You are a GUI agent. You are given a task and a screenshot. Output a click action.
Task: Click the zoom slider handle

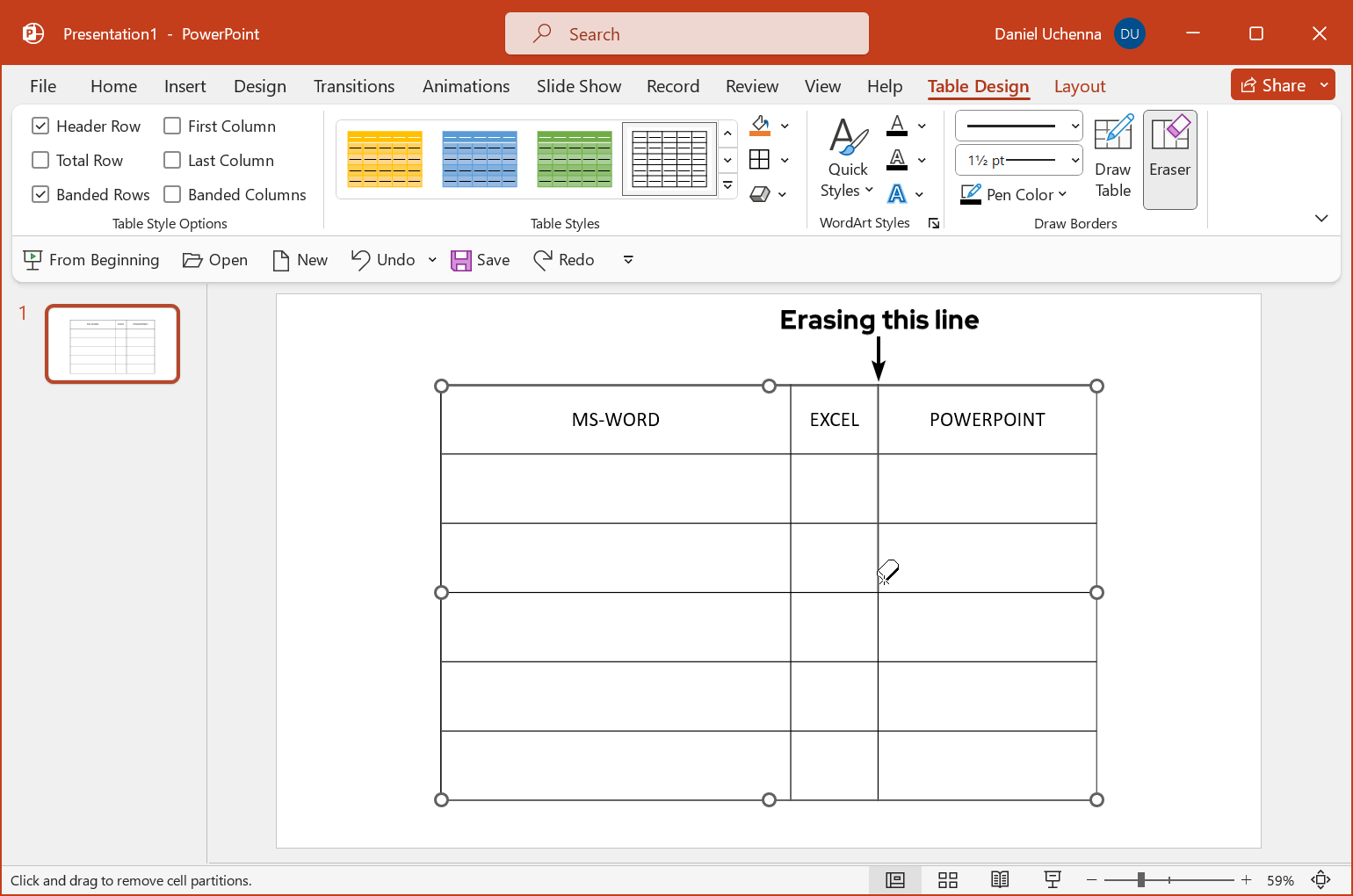[1140, 880]
